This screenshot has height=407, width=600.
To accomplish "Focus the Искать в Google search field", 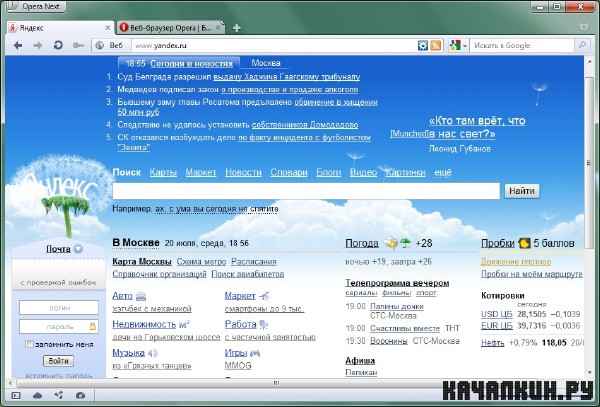I will click(x=523, y=46).
